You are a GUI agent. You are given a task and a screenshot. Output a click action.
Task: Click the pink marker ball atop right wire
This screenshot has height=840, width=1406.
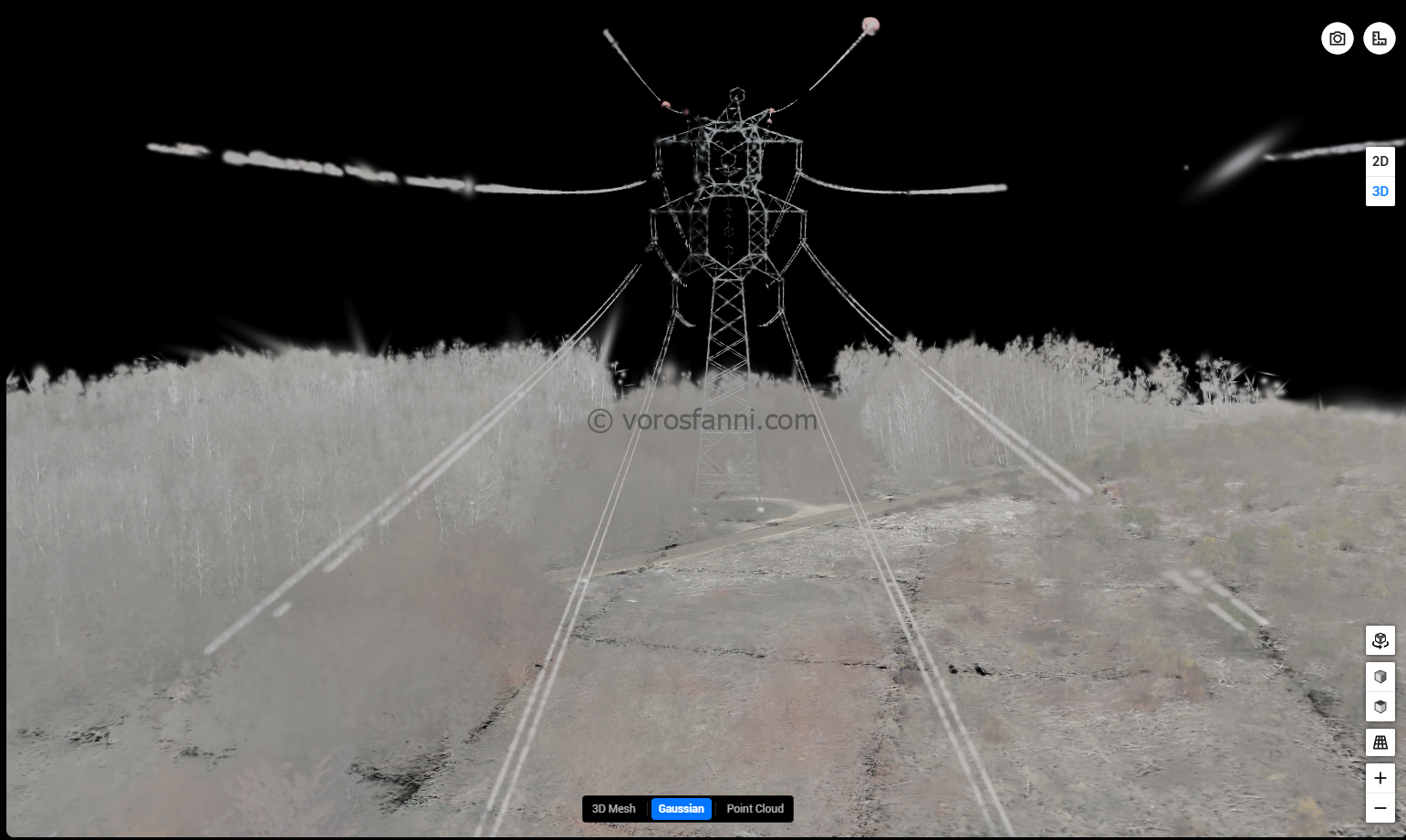tap(870, 26)
